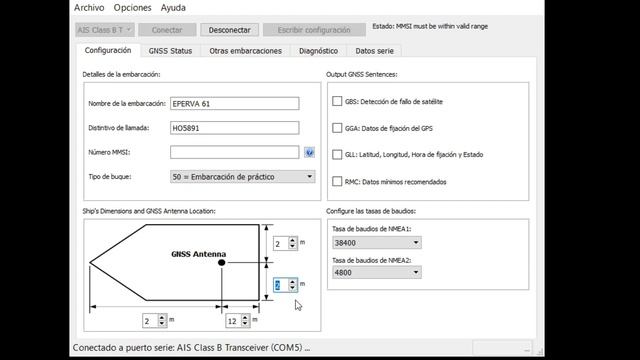The image size is (640, 360).
Task: Open the Datos serie tab
Action: 374,51
